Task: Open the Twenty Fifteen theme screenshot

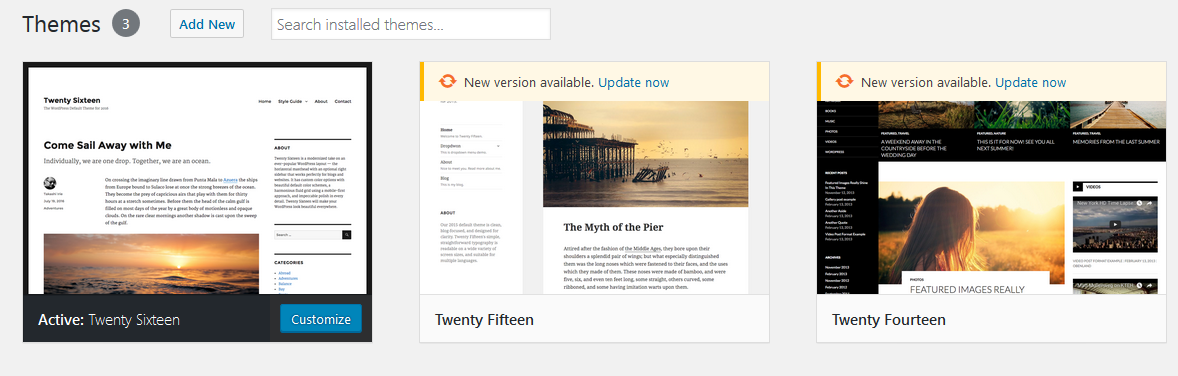Action: pos(594,198)
